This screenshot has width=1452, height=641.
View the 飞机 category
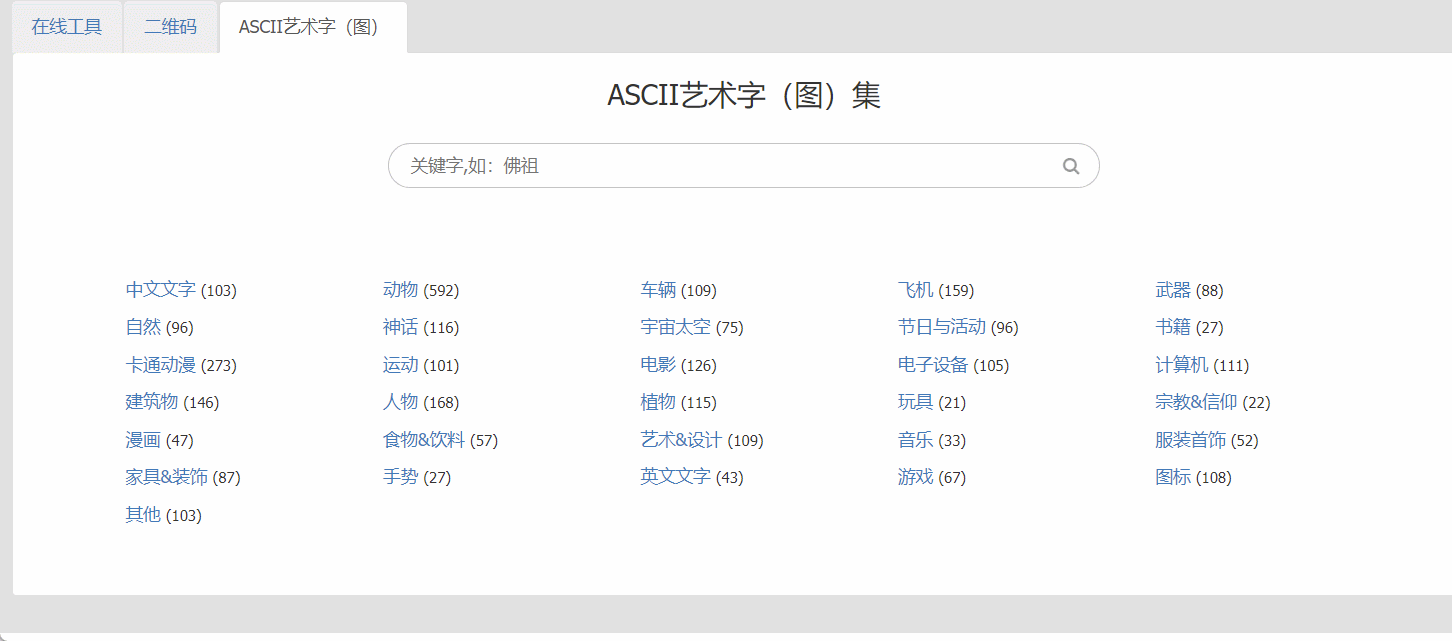coord(915,290)
